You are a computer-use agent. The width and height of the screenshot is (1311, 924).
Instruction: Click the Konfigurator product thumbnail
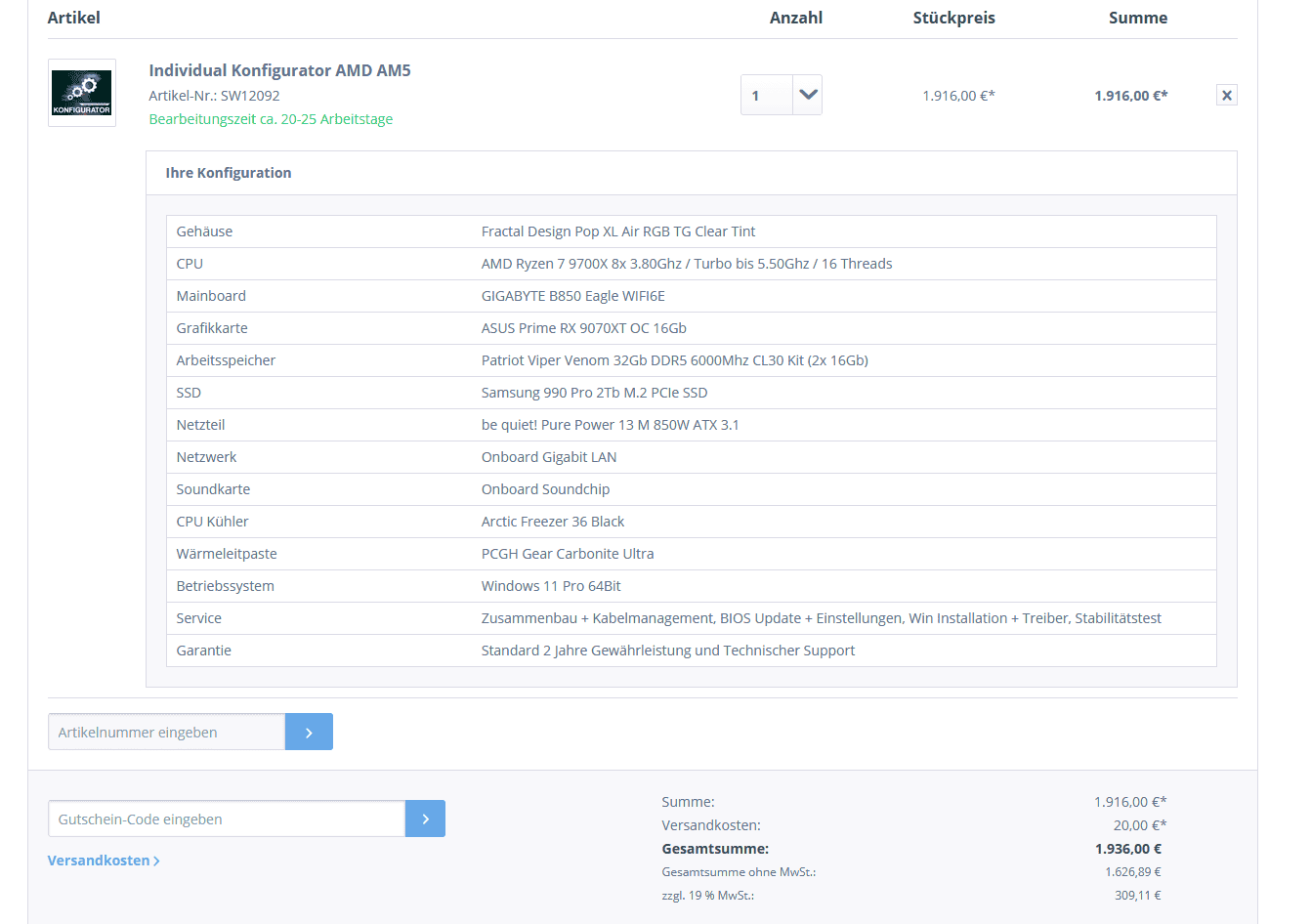82,93
